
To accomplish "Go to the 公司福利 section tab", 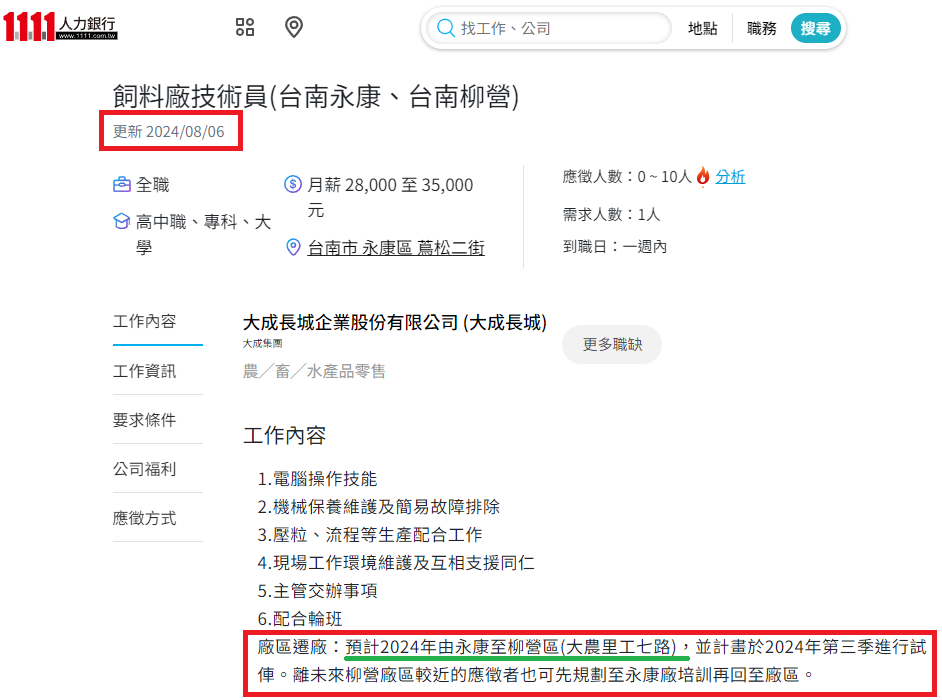I will click(145, 469).
